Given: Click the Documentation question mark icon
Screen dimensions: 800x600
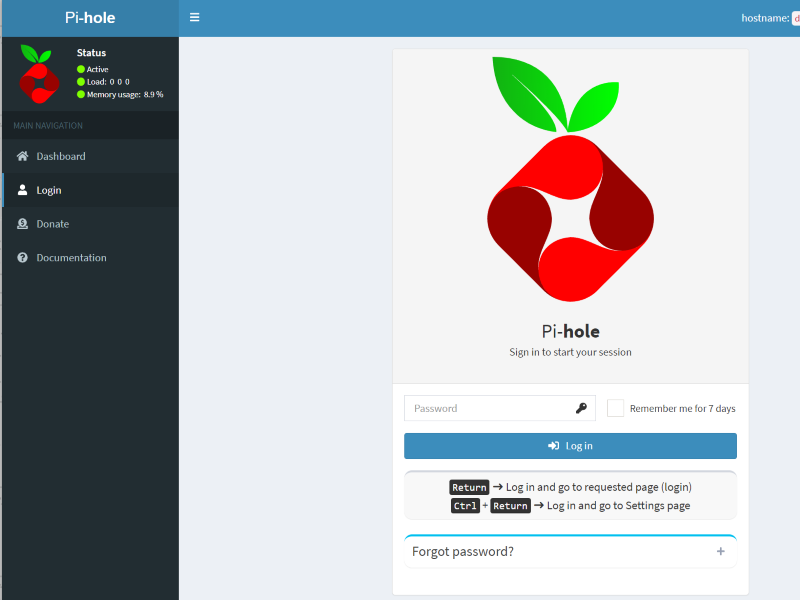Looking at the screenshot, I should (22, 257).
